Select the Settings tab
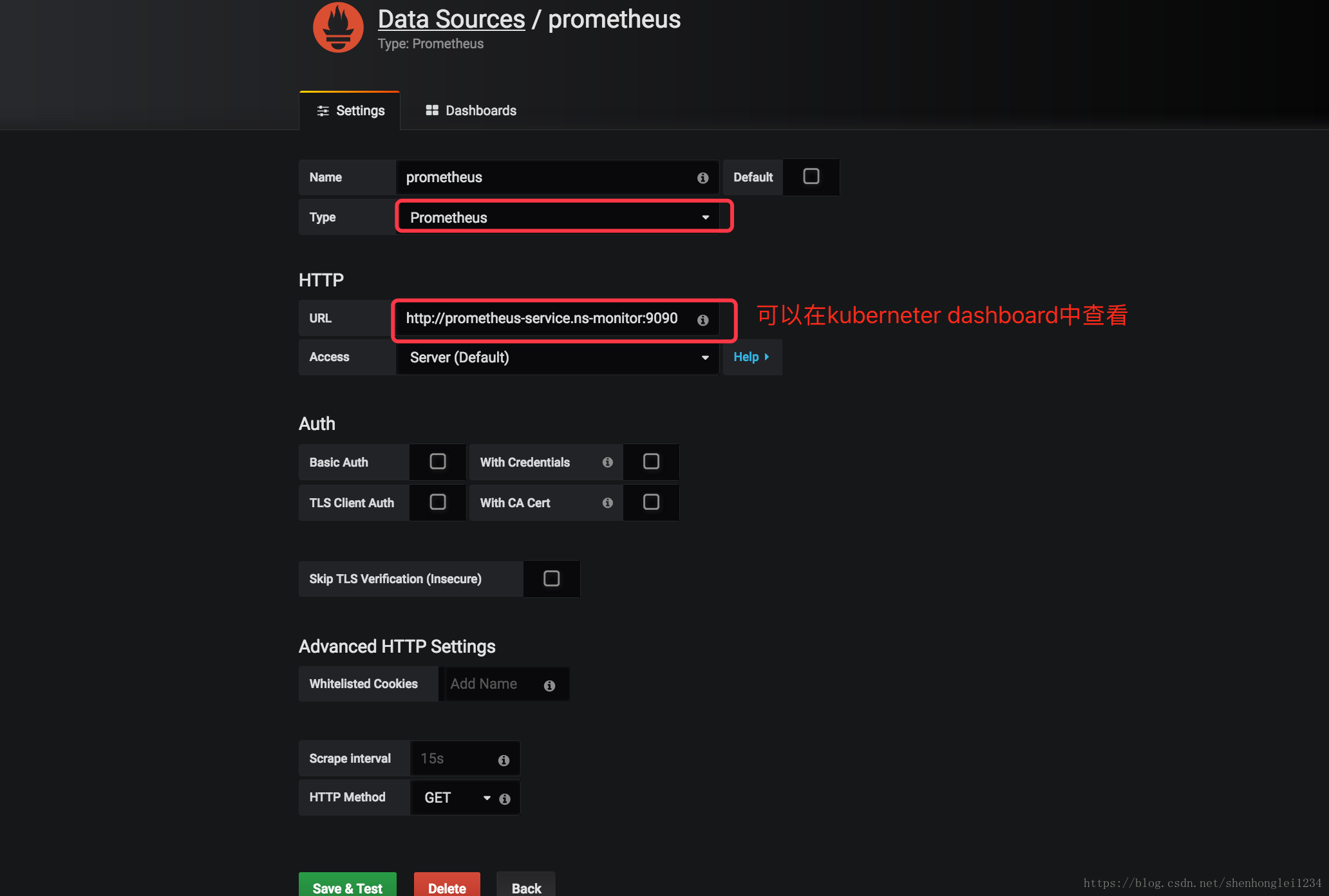 click(350, 111)
